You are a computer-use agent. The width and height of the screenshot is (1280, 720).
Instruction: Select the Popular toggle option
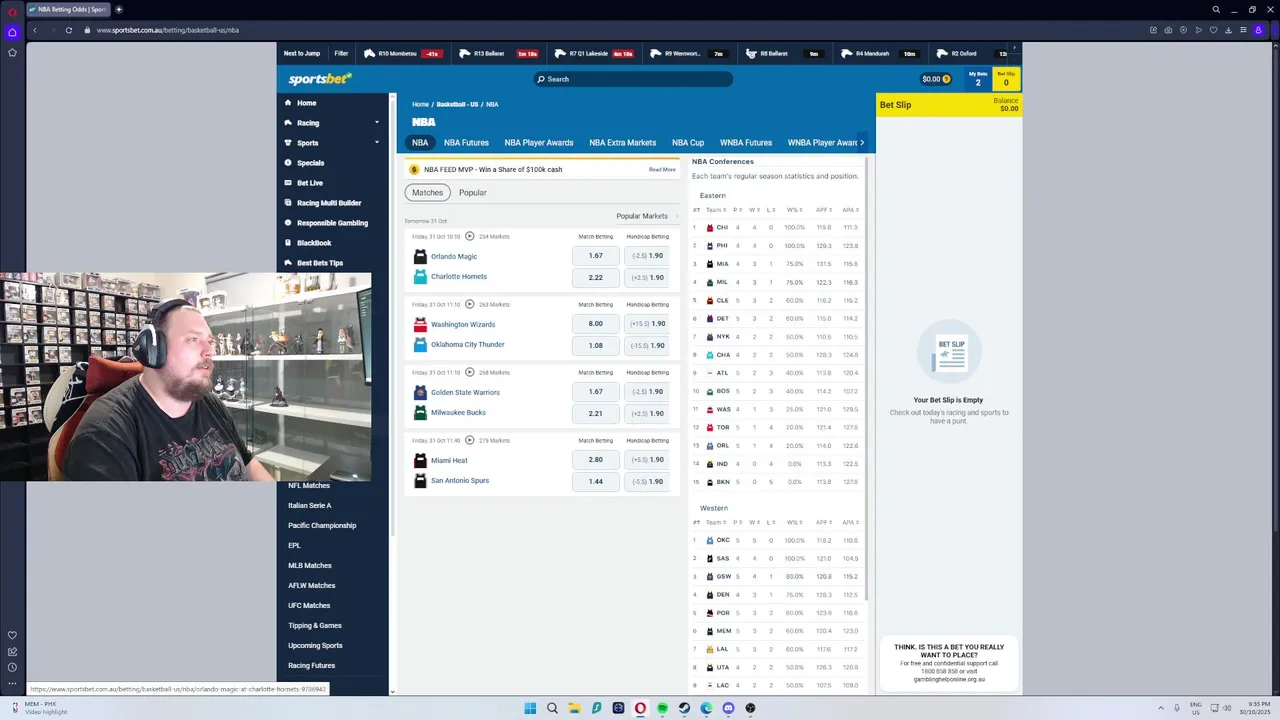(472, 192)
